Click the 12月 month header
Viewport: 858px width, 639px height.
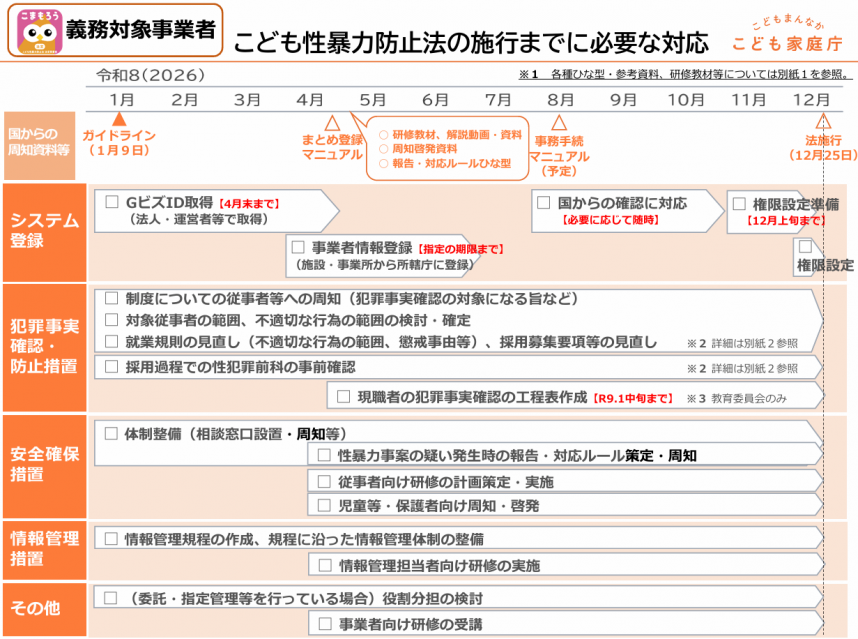point(811,100)
